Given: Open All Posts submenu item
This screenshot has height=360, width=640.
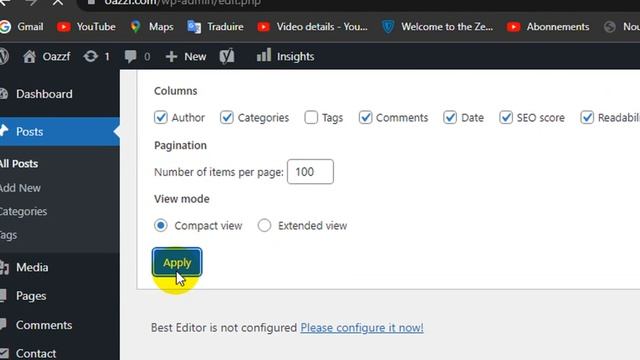Looking at the screenshot, I should 19,164.
